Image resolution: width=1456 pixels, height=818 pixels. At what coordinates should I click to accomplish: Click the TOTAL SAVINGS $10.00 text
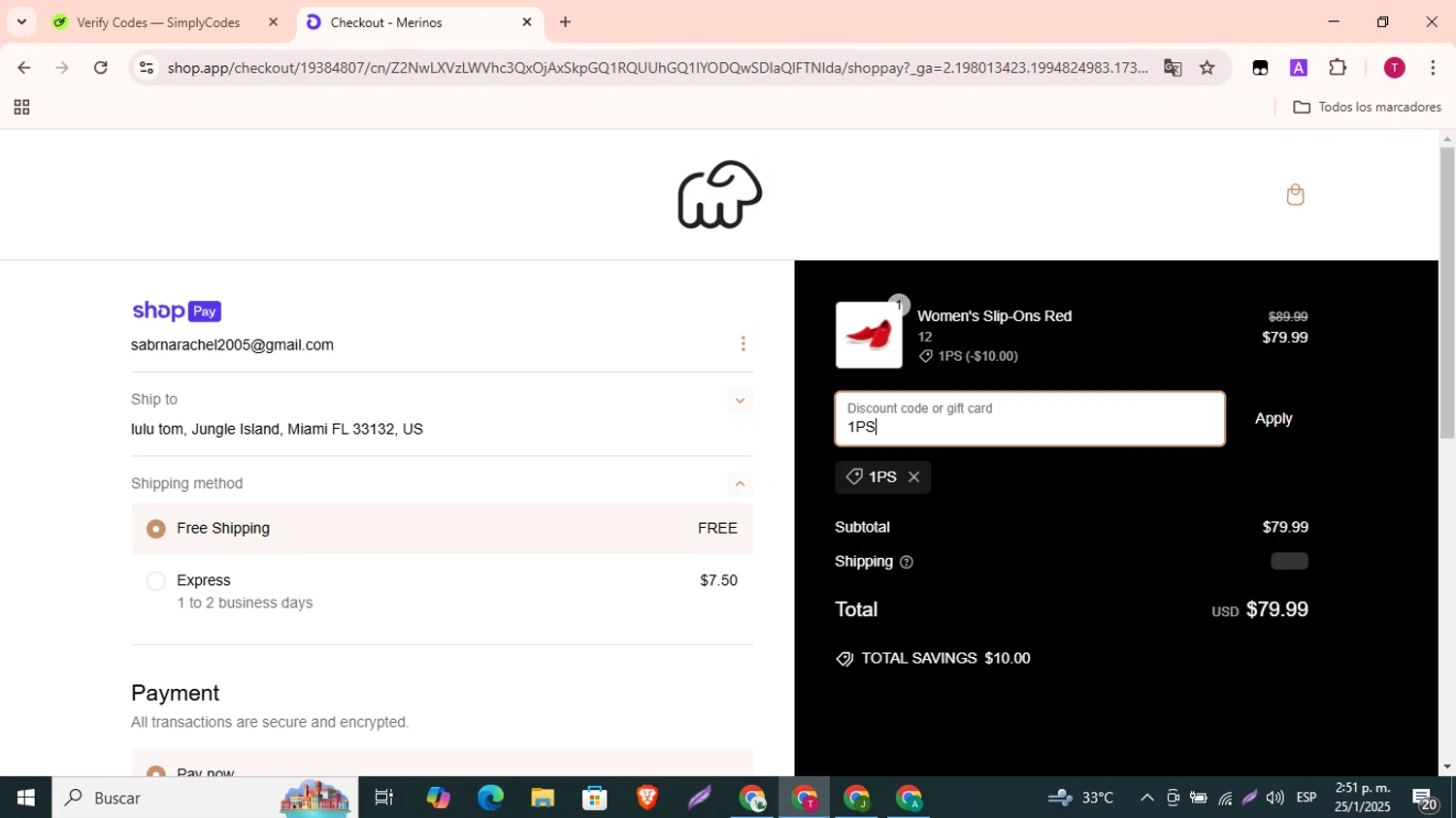(933, 659)
